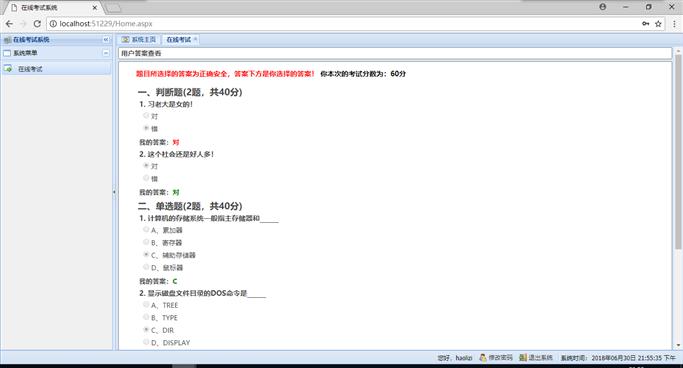Collapse the 在线考试系统 left panel

[x=106, y=40]
